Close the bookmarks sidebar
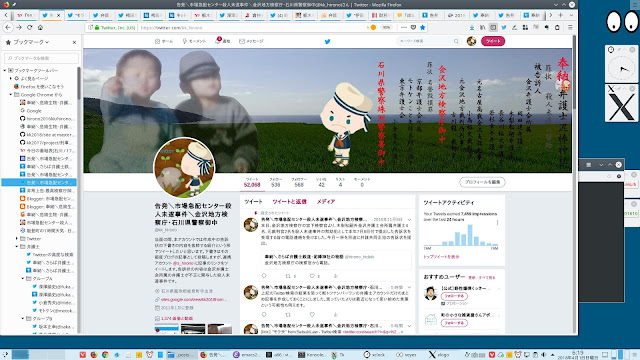 coord(74,42)
